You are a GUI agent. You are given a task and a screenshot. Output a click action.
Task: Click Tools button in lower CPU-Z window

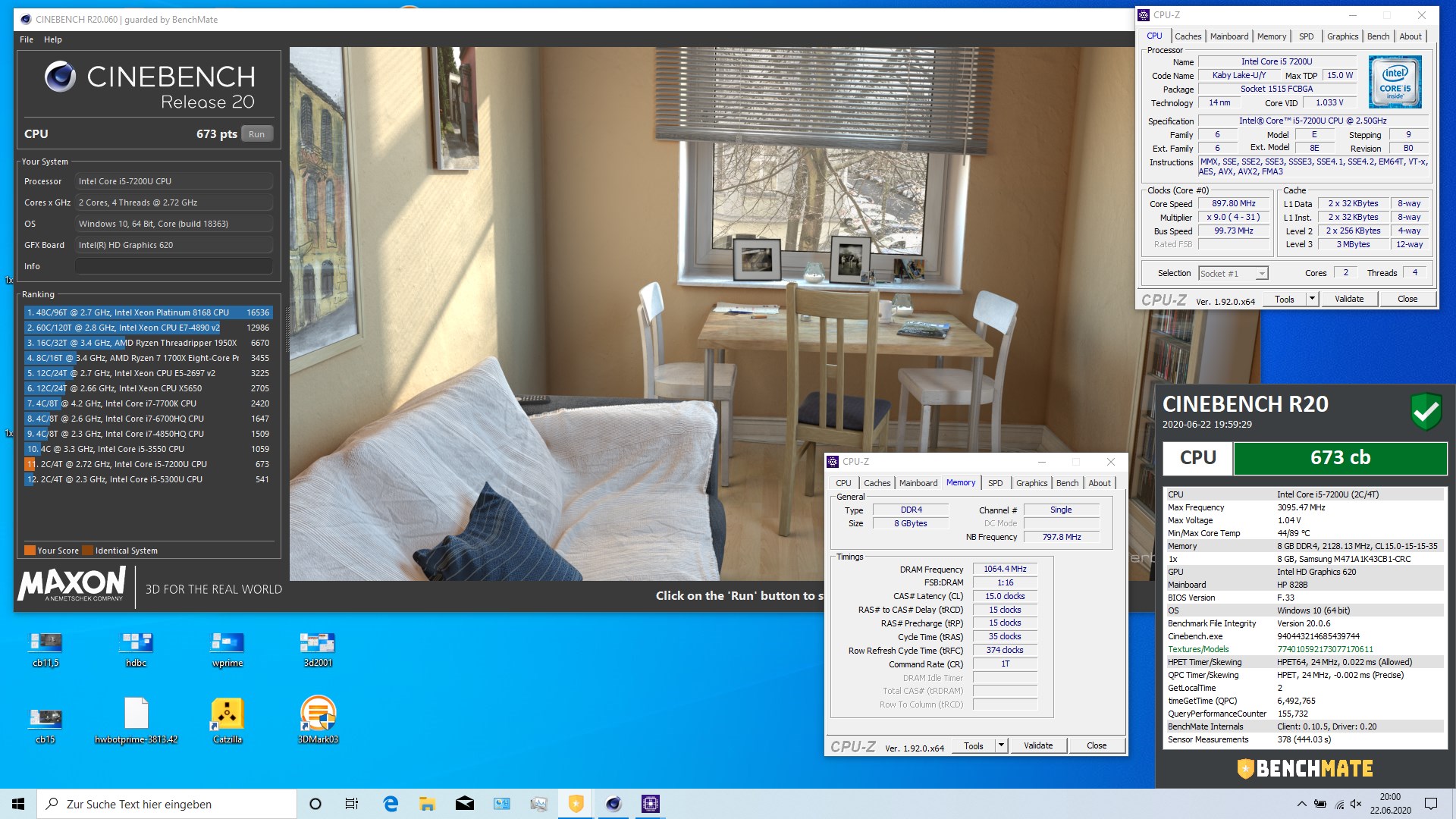pos(973,746)
